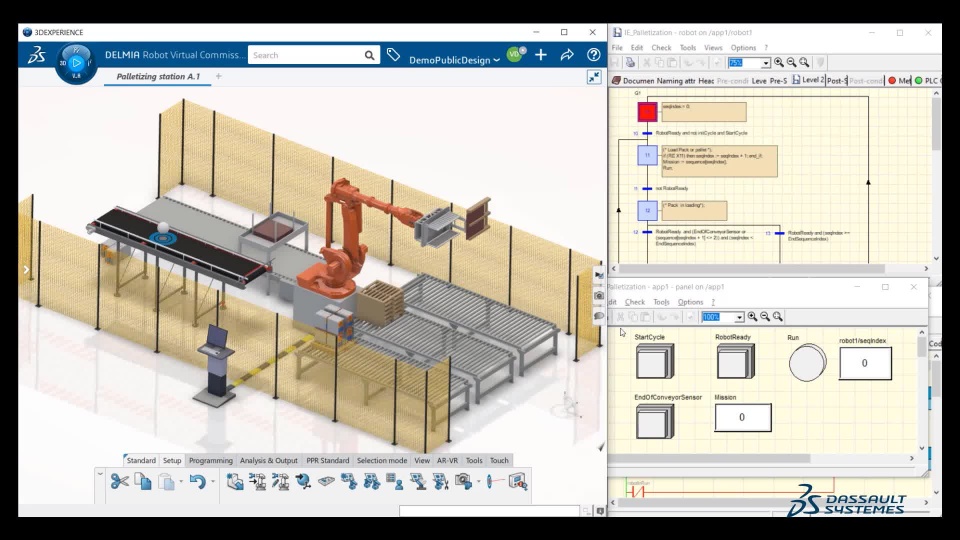
Task: Click the user avatar icon in the top bar
Action: point(516,54)
